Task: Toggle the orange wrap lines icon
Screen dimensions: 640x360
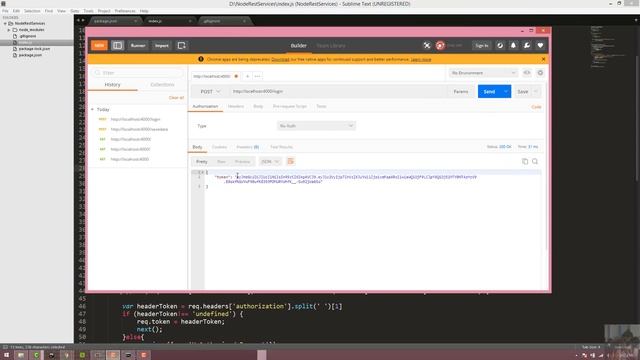Action: [x=291, y=161]
